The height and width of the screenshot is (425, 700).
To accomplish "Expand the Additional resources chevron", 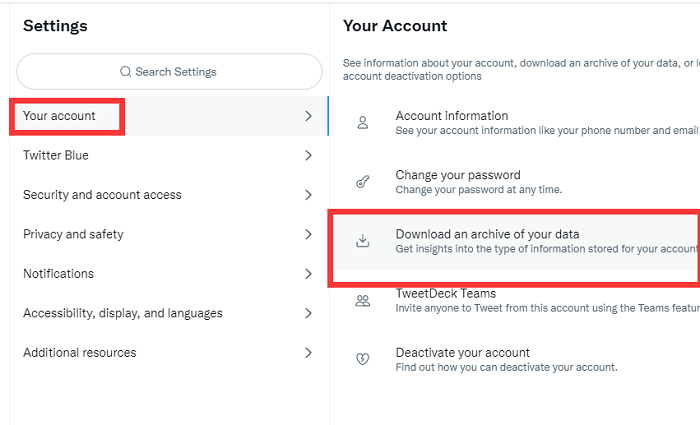I will point(308,353).
